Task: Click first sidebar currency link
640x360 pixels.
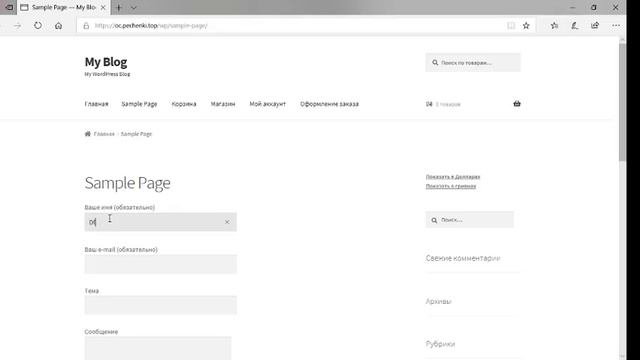Action: click(453, 177)
